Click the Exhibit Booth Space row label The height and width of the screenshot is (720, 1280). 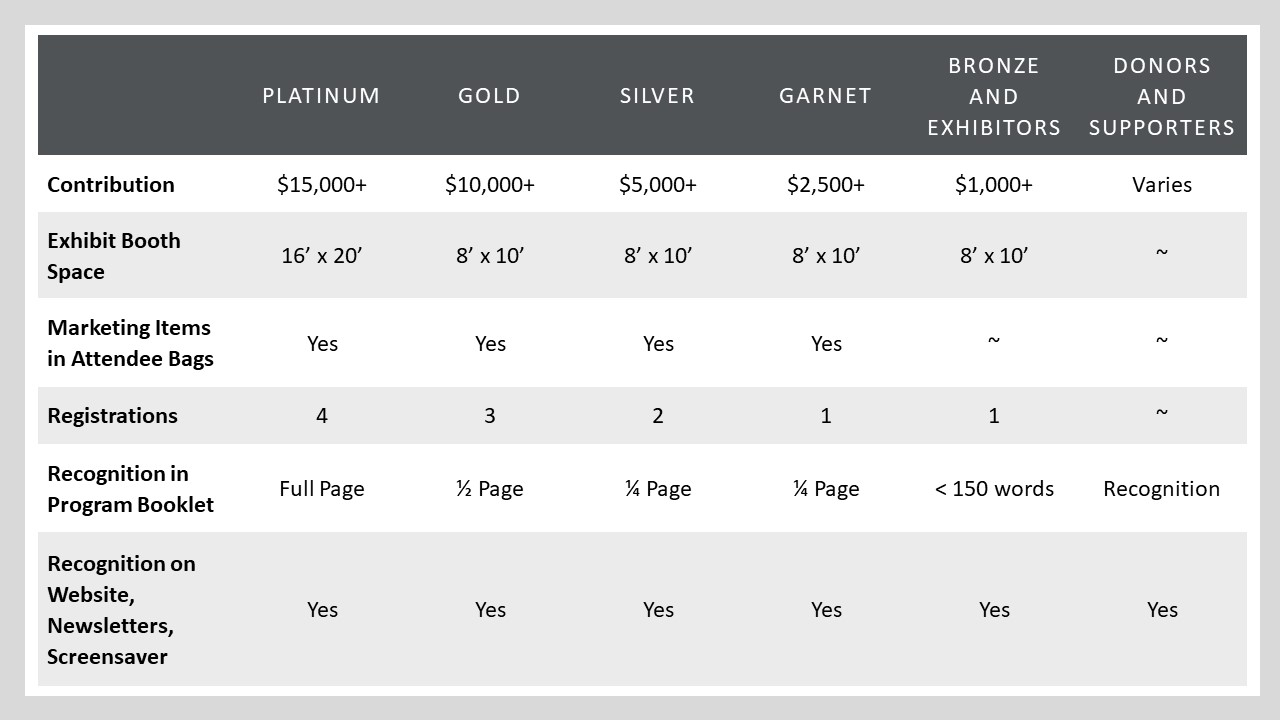[x=114, y=256]
